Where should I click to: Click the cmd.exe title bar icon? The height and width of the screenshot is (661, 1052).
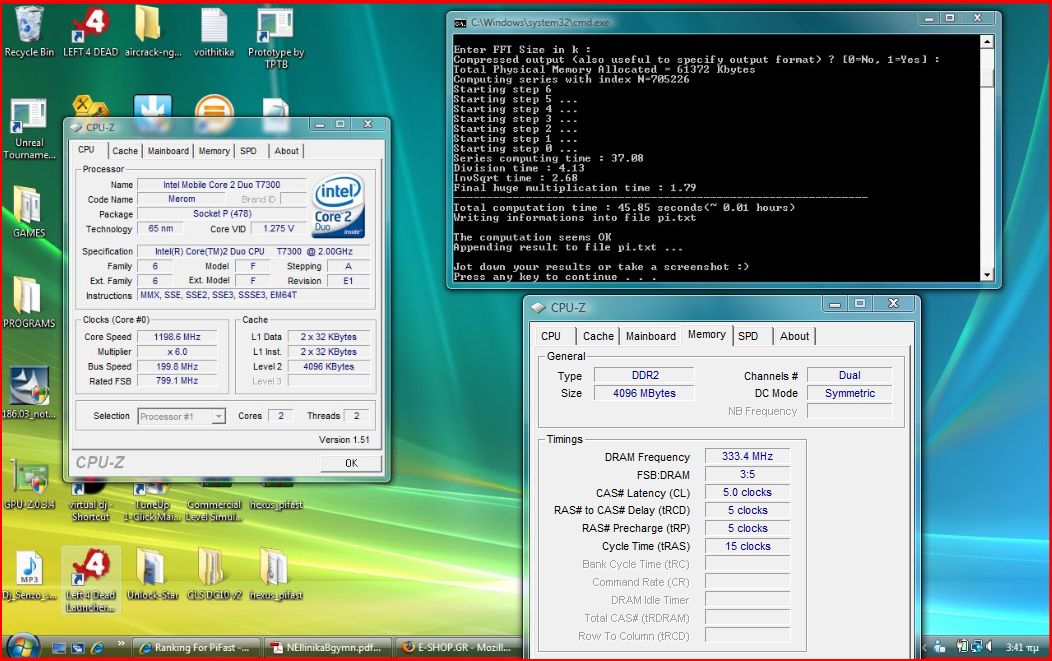(460, 22)
